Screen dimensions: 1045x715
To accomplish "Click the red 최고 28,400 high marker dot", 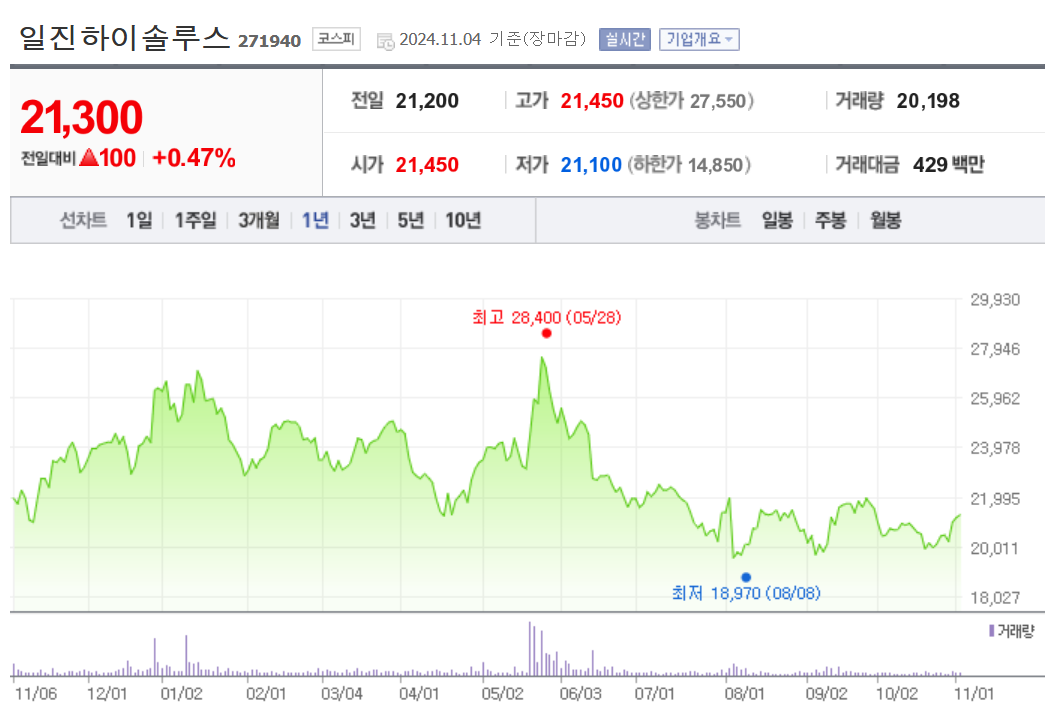I will [546, 333].
